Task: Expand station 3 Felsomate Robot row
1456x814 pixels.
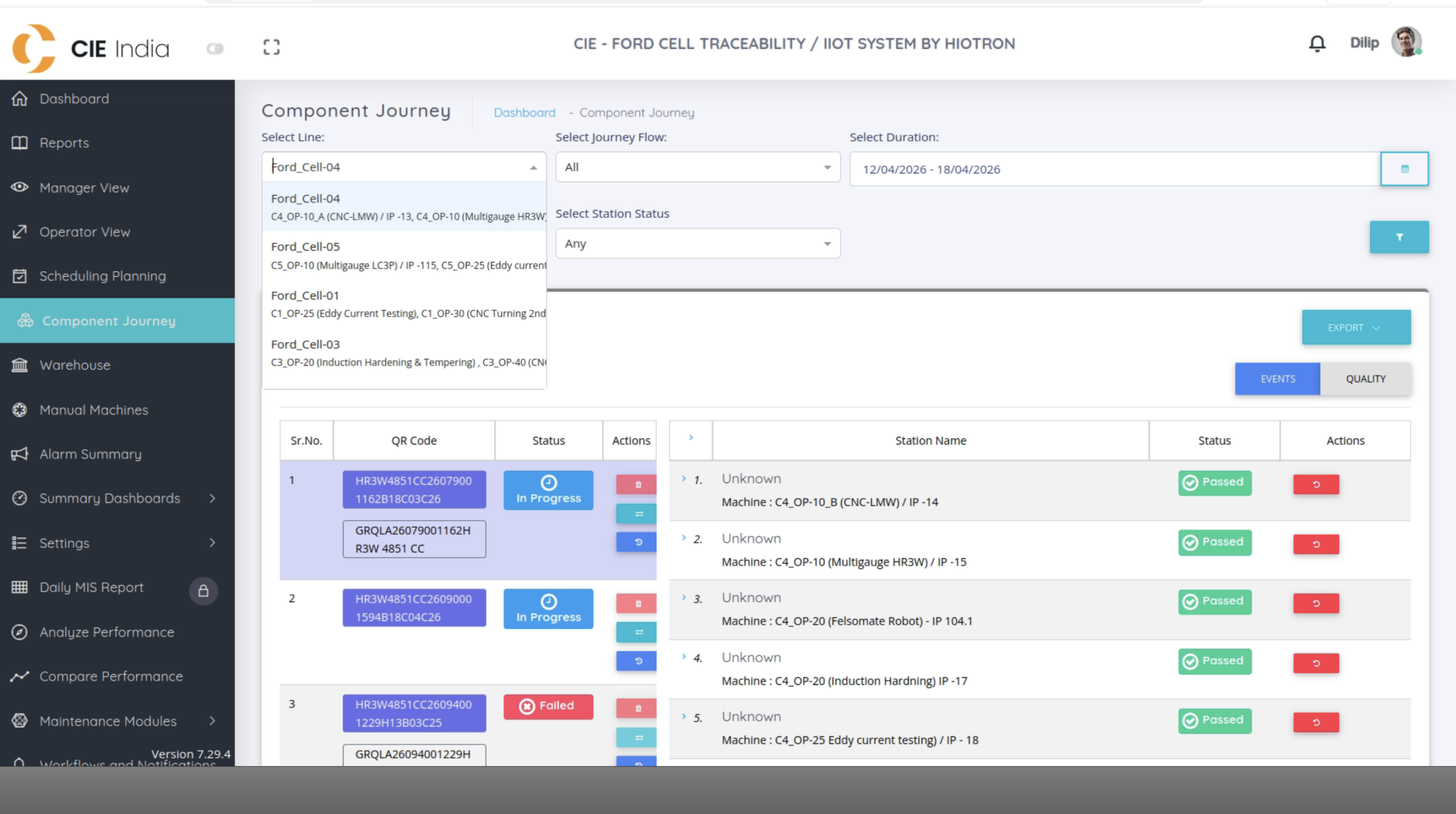Action: coord(684,597)
